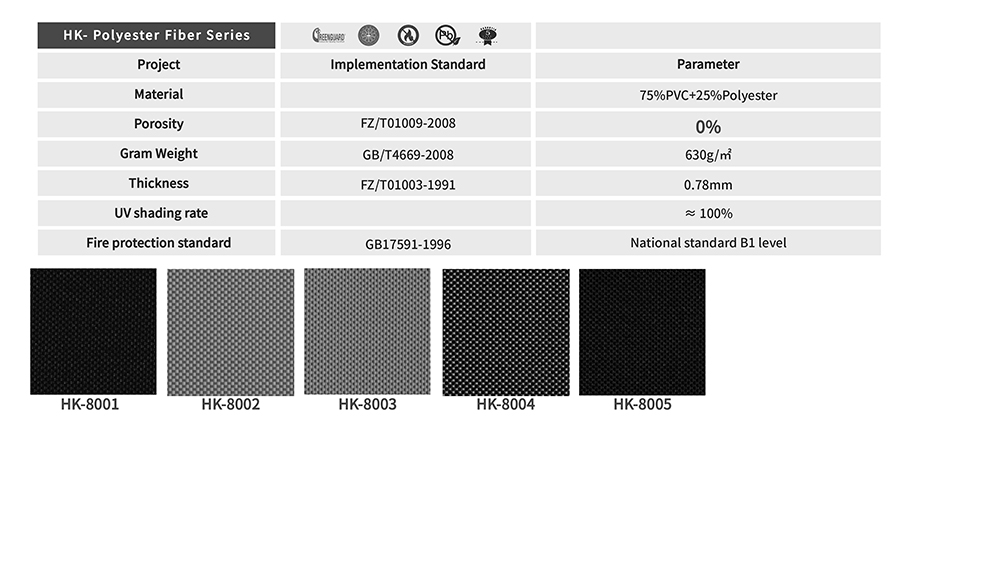Click the FZ/T01009-2008 porosity standard
Viewport: 1000px width, 563px height.
click(x=407, y=125)
